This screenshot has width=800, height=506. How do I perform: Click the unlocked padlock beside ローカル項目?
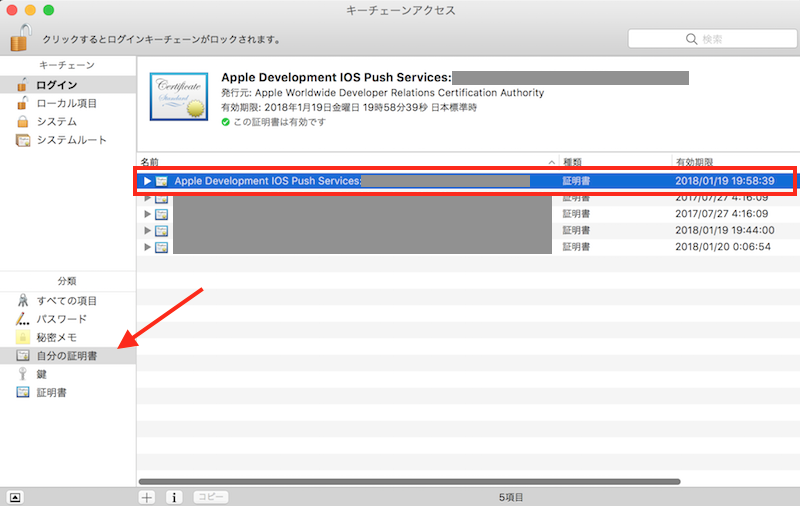click(22, 103)
